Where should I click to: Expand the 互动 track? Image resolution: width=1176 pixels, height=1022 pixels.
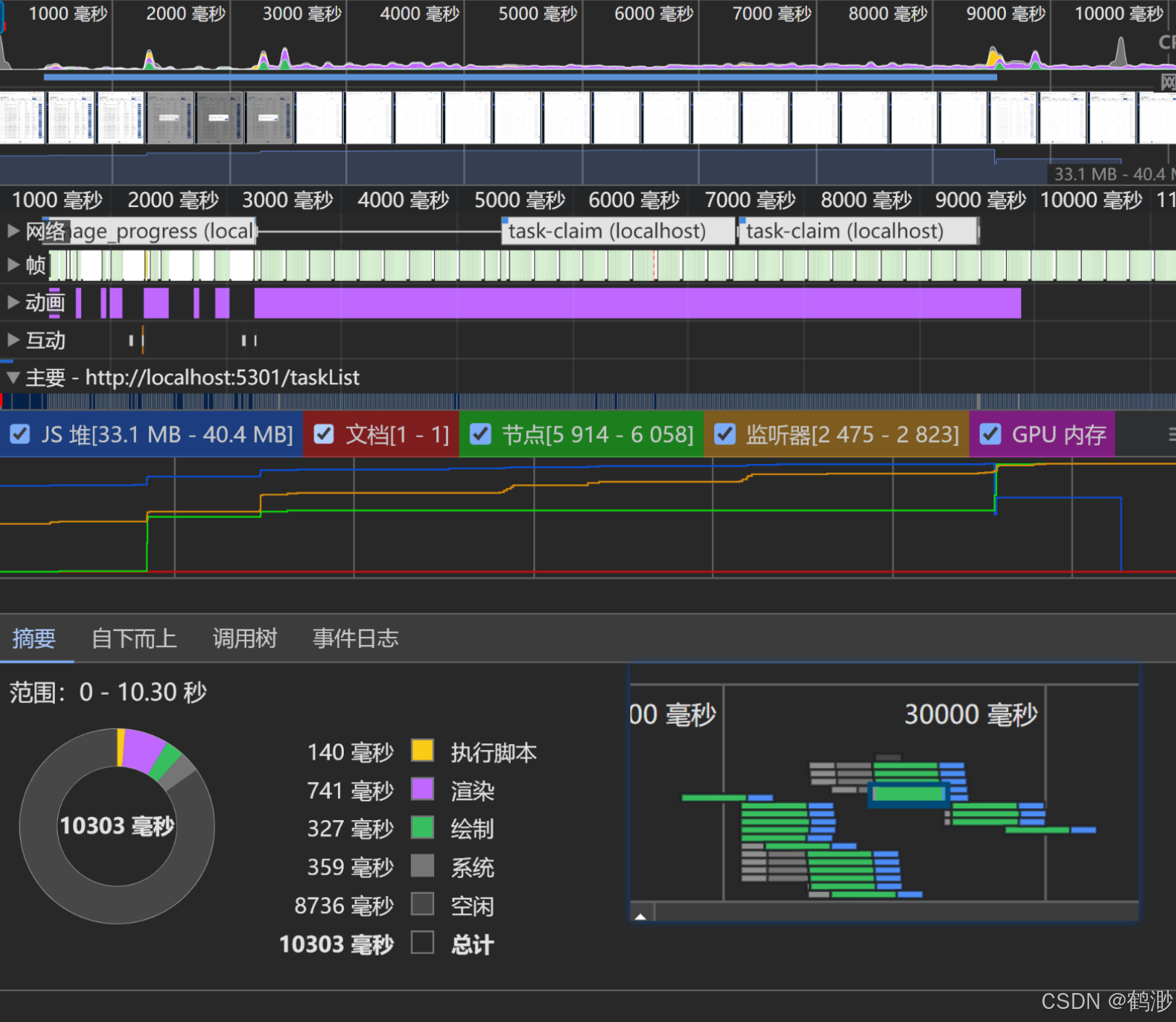13,339
